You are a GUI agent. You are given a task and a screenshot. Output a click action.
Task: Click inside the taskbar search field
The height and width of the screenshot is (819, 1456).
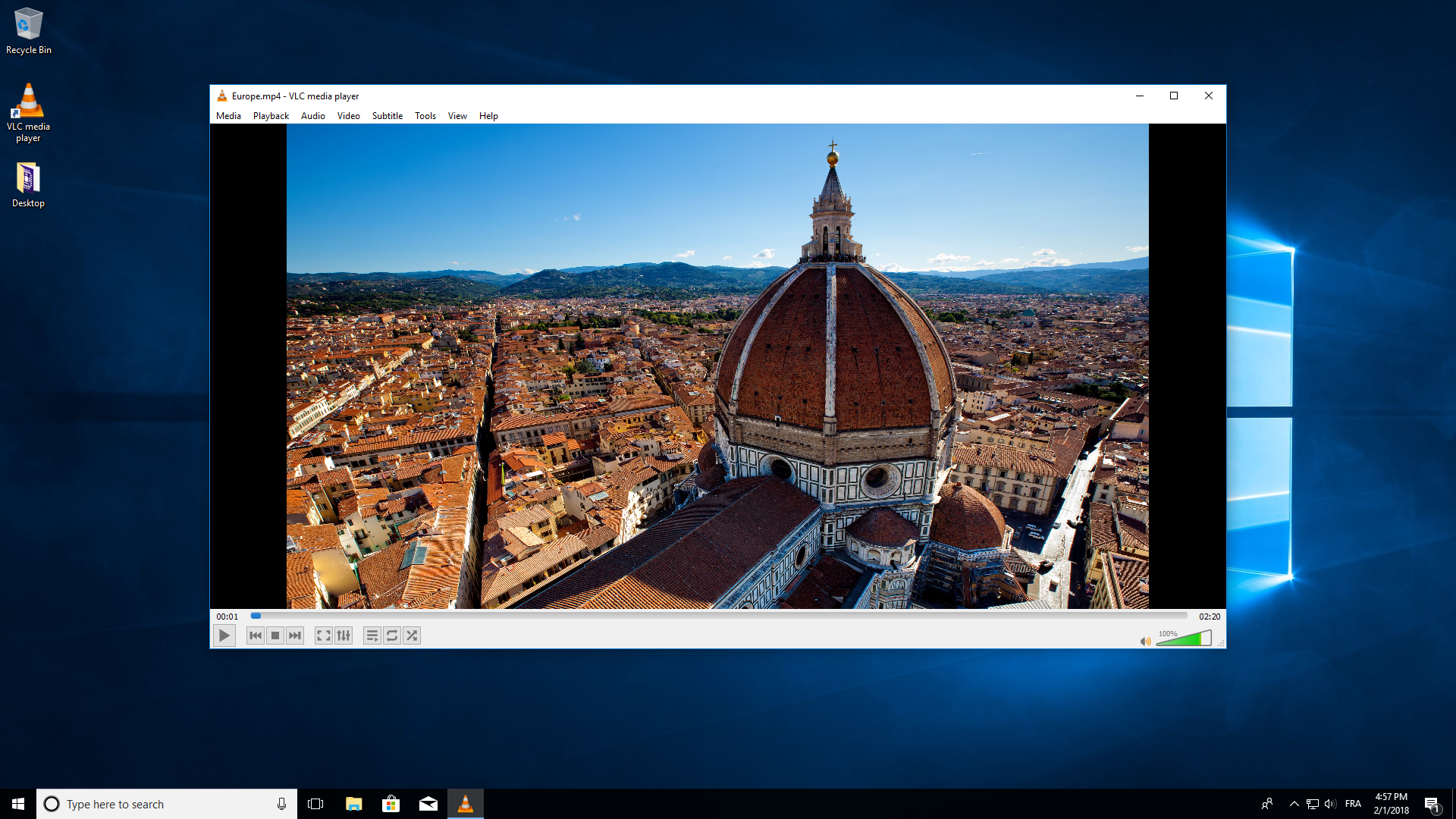click(152, 803)
